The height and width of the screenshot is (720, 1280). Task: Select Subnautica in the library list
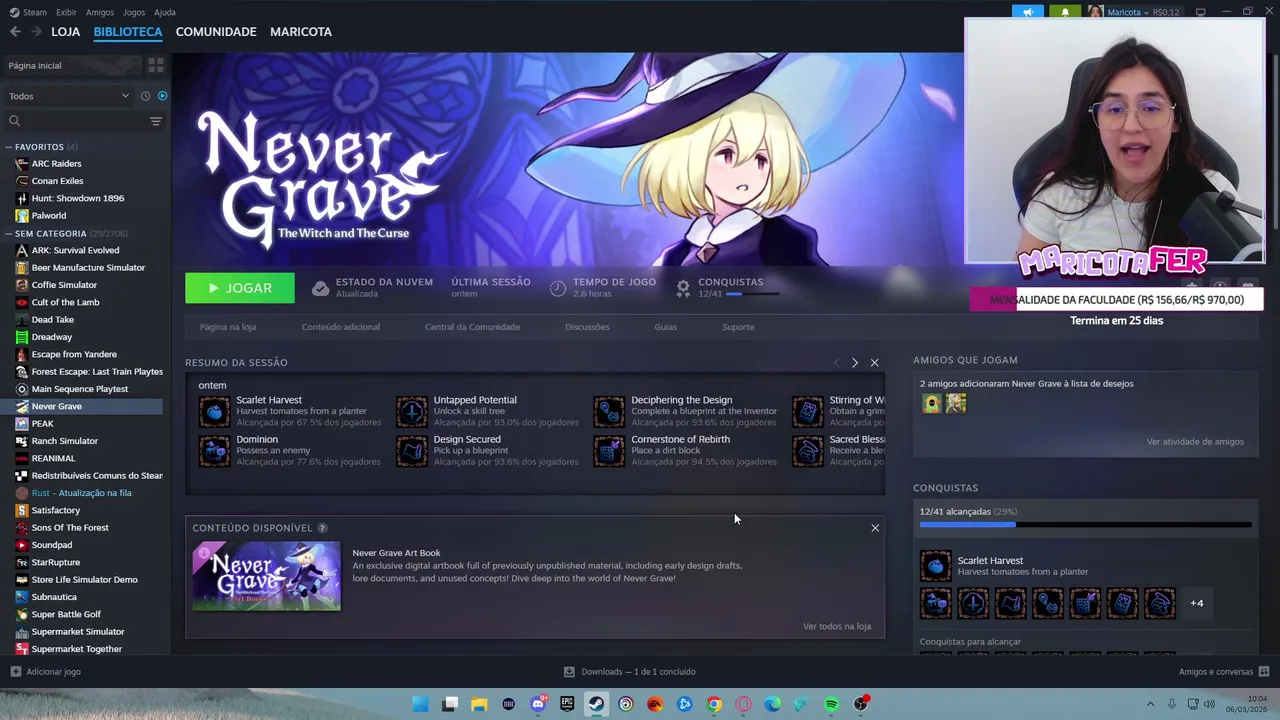coord(54,597)
